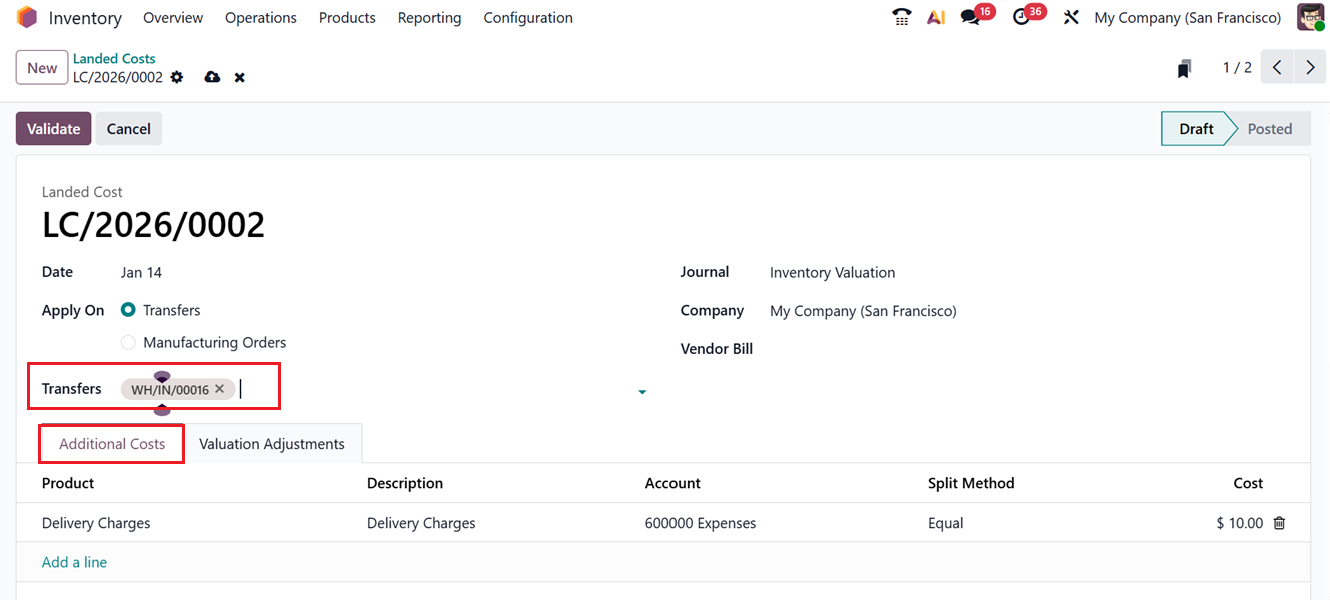Click Add a line link
Screen dimensions: 1330x600
tap(74, 561)
